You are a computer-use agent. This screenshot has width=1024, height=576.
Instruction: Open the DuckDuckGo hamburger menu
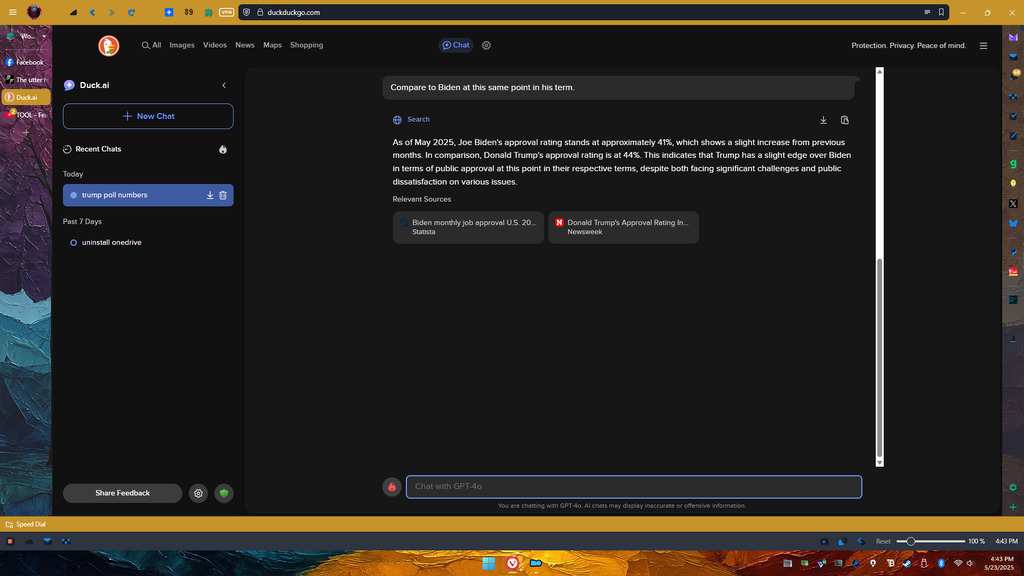coord(983,45)
